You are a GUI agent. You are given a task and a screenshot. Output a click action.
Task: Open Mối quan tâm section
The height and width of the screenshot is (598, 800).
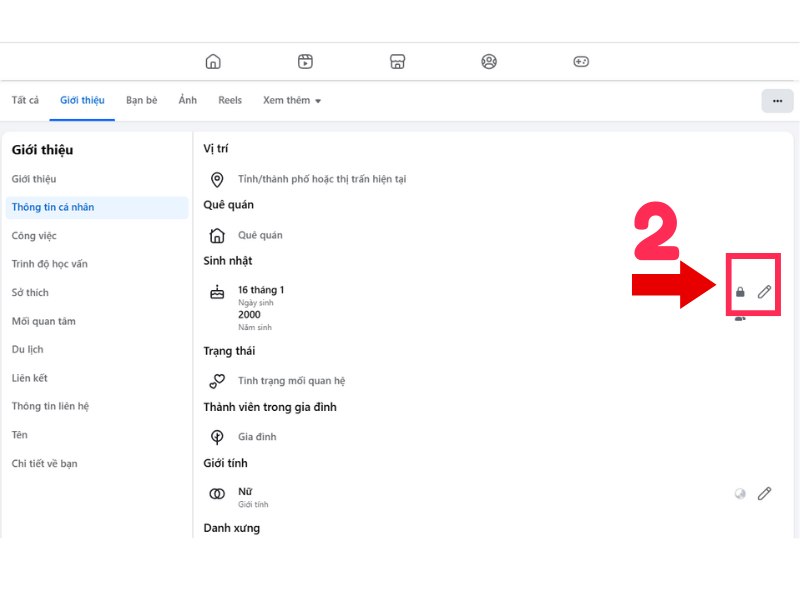tap(43, 321)
